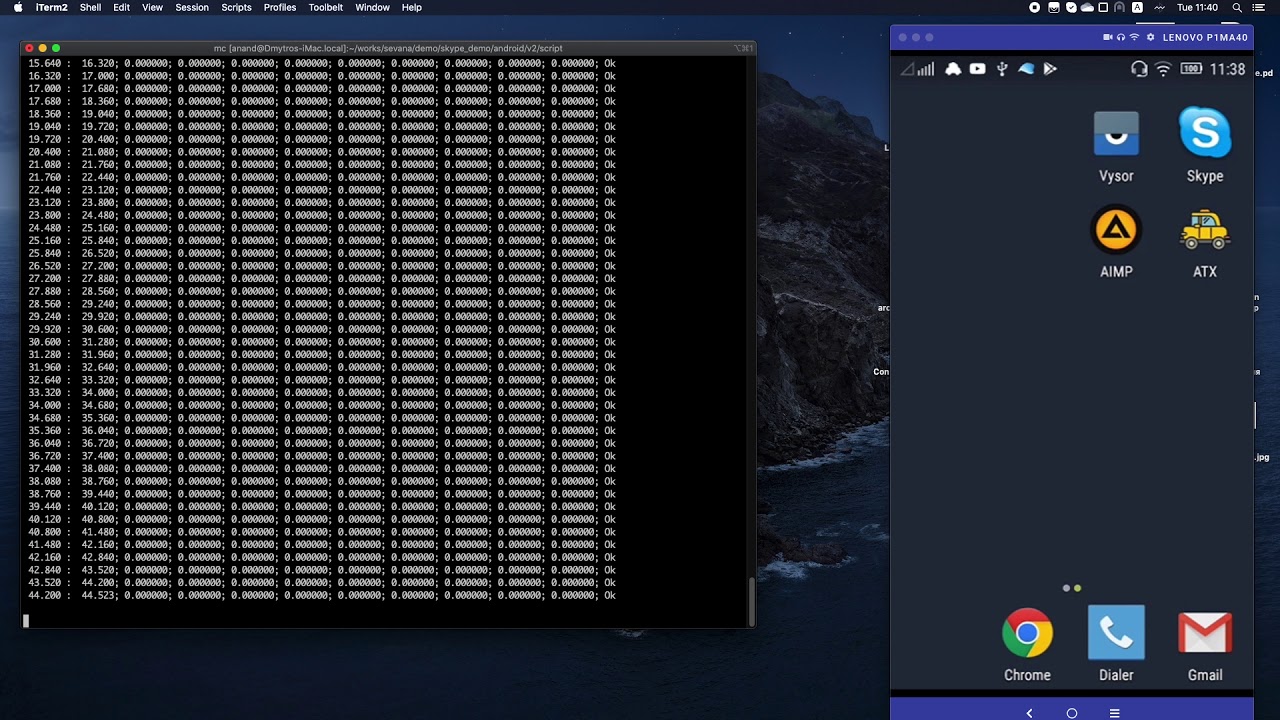Image resolution: width=1280 pixels, height=720 pixels.
Task: Click the screen recording stop icon in menu bar
Action: click(x=1035, y=7)
